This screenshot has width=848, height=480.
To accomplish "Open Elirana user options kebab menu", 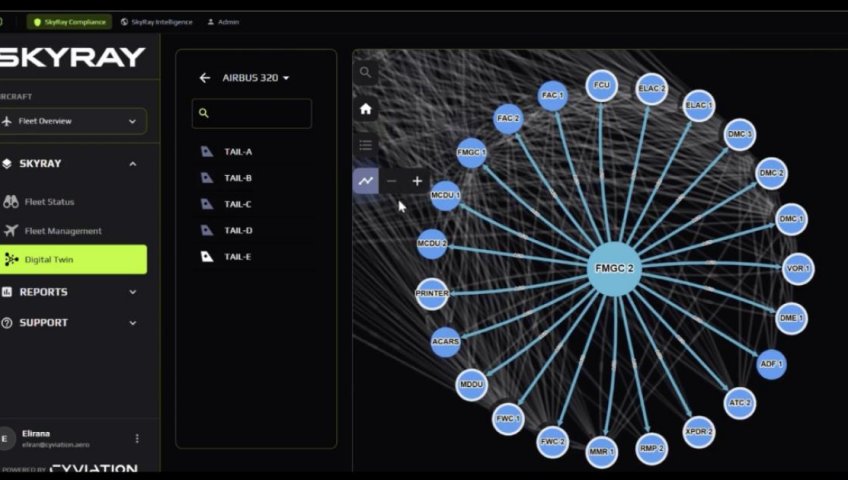I will point(137,438).
